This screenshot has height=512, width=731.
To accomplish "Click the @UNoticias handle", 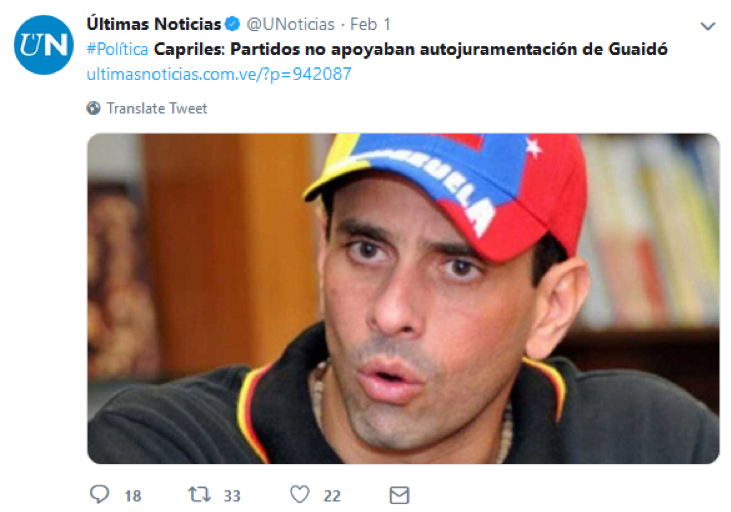I will (290, 24).
